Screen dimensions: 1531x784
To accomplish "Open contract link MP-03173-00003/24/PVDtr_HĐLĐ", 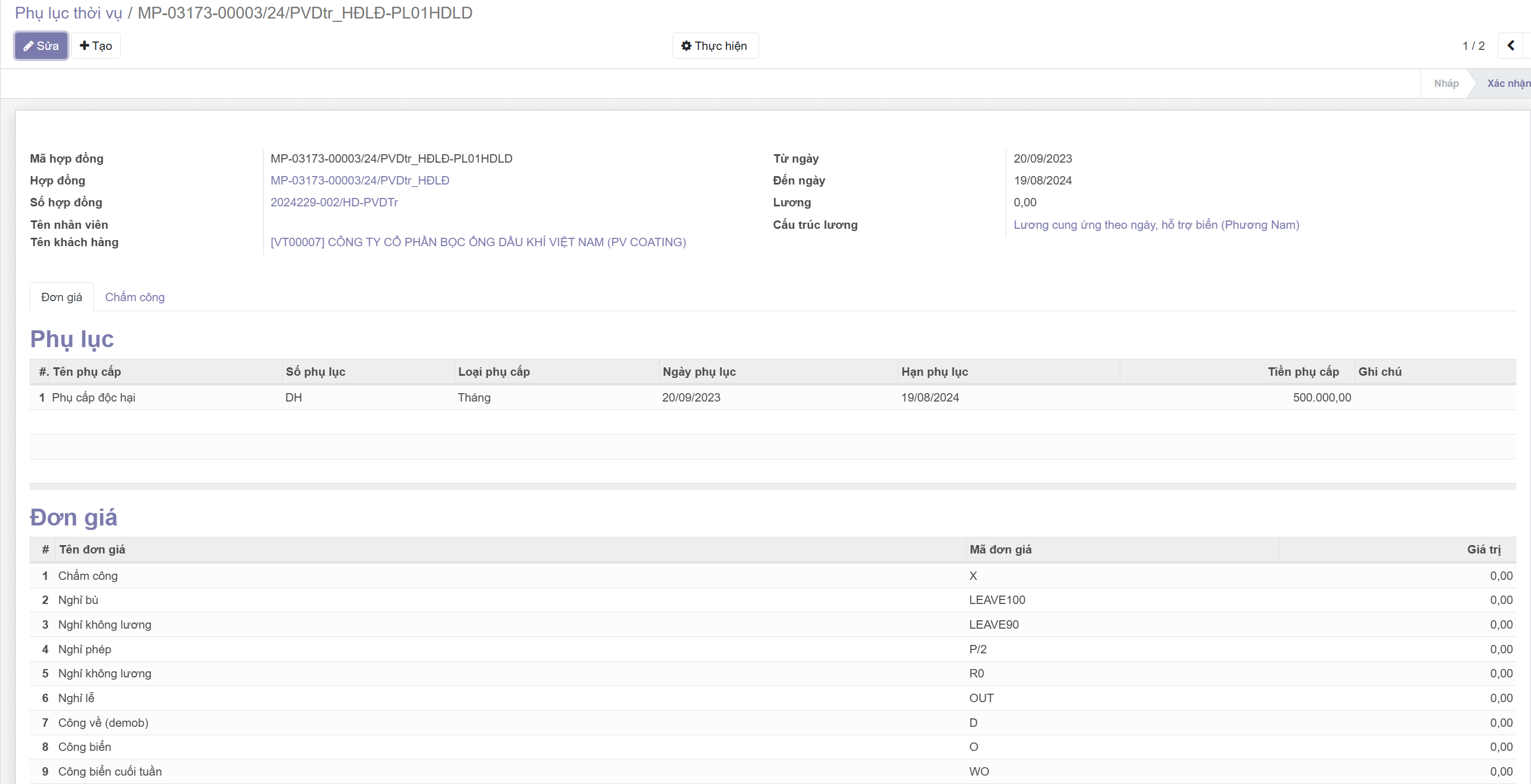I will 360,181.
